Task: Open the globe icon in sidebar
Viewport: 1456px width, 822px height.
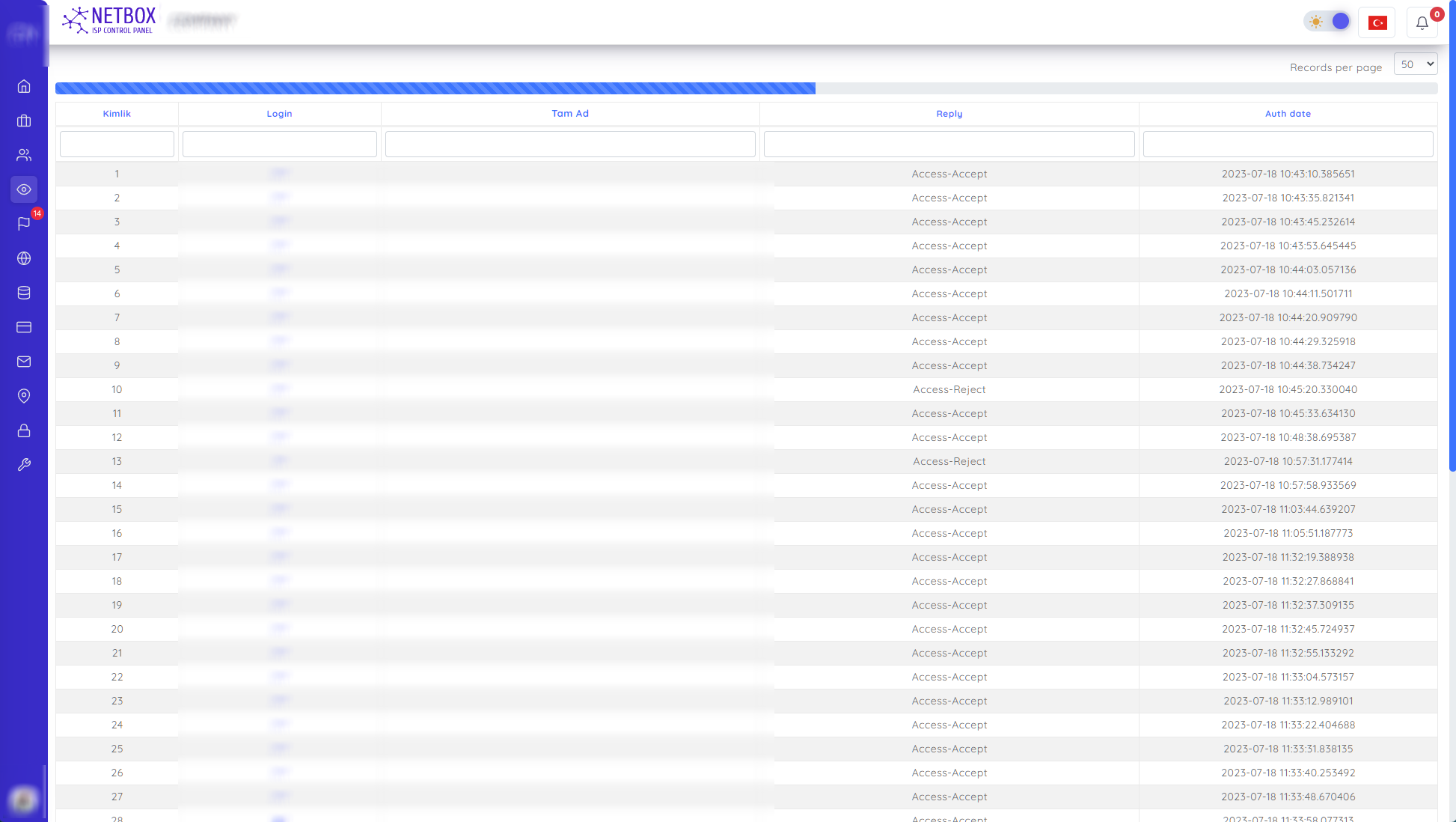Action: pyautogui.click(x=24, y=258)
